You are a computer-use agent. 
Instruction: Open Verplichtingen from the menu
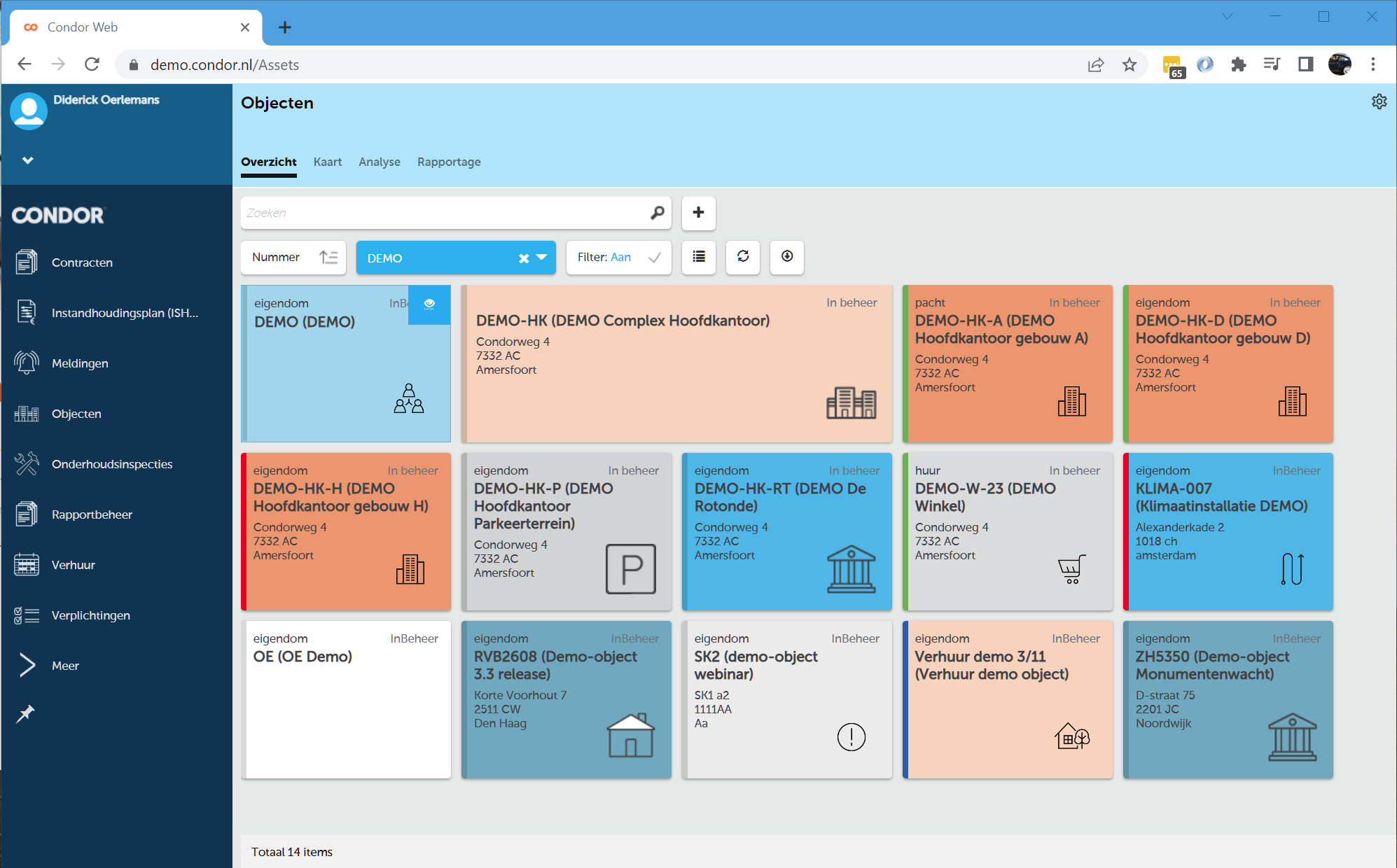(90, 615)
